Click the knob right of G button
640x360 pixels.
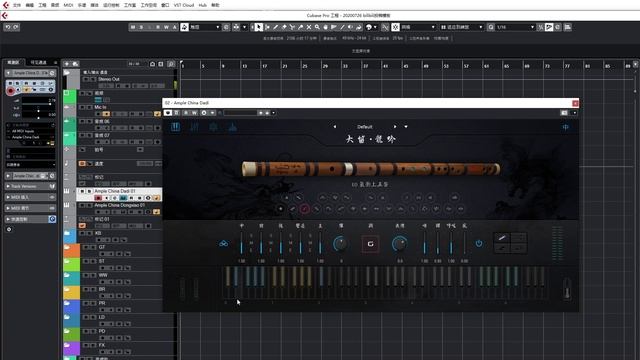[x=399, y=244]
